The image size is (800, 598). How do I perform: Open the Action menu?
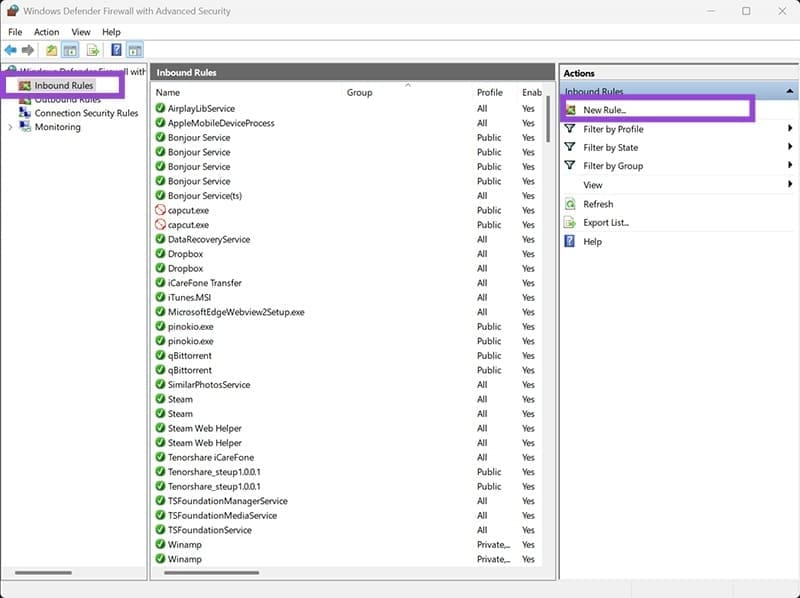(46, 32)
